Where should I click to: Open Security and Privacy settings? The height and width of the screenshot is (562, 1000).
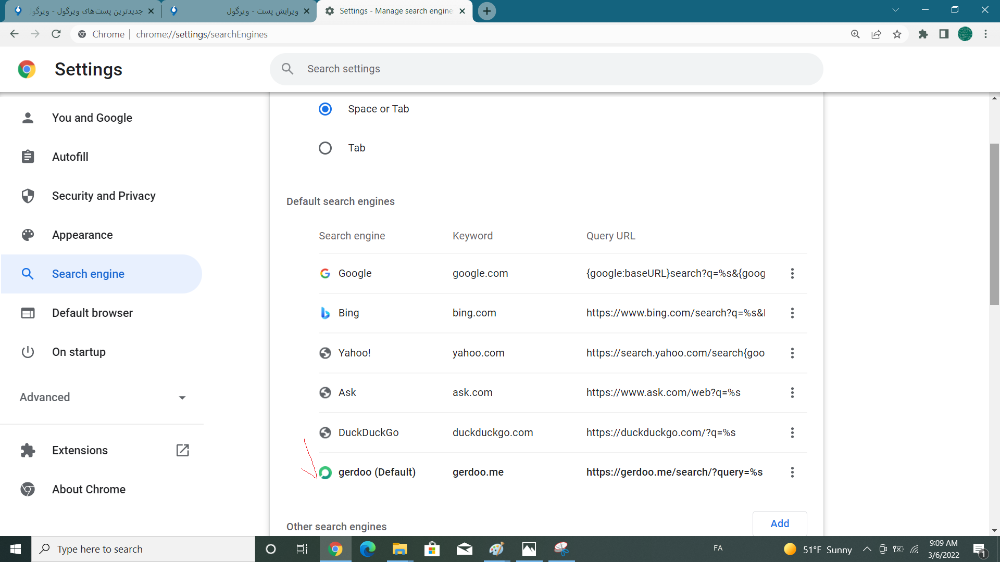click(103, 196)
